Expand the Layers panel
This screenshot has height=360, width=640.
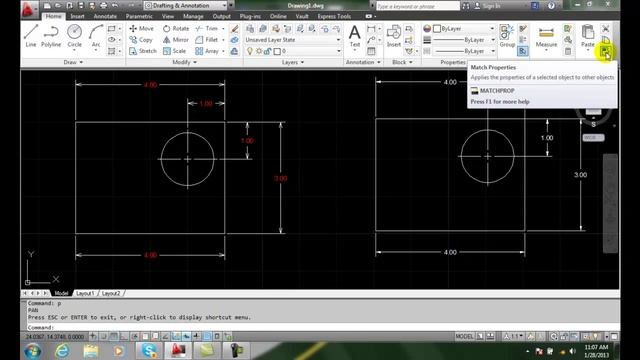click(293, 62)
